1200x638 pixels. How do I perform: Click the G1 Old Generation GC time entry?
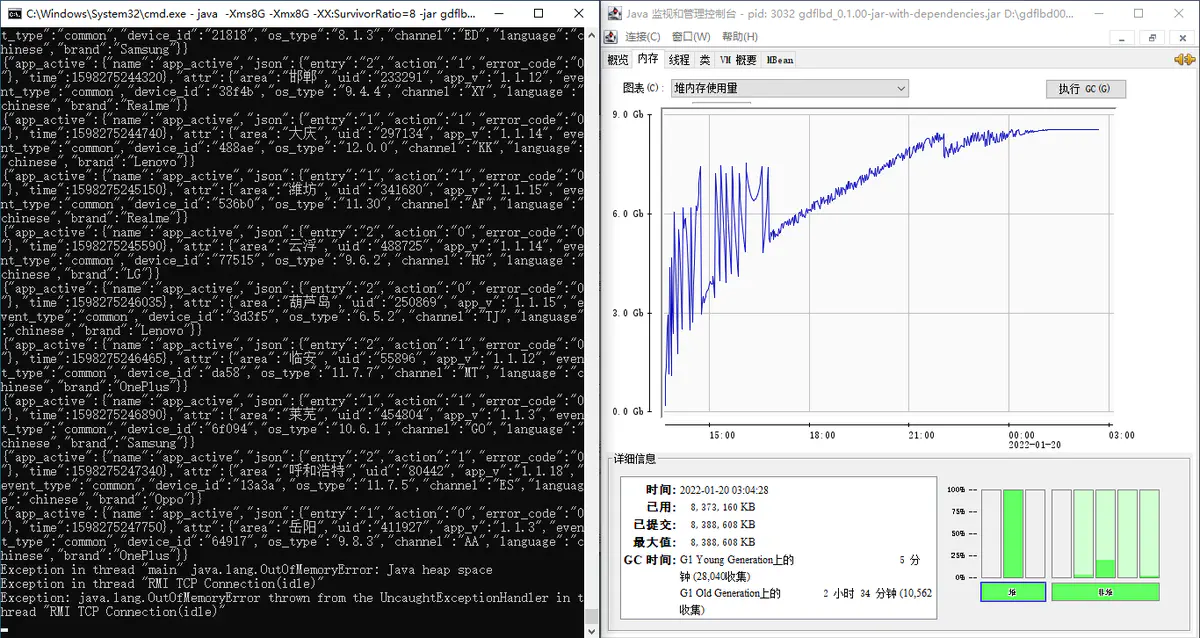[x=805, y=601]
